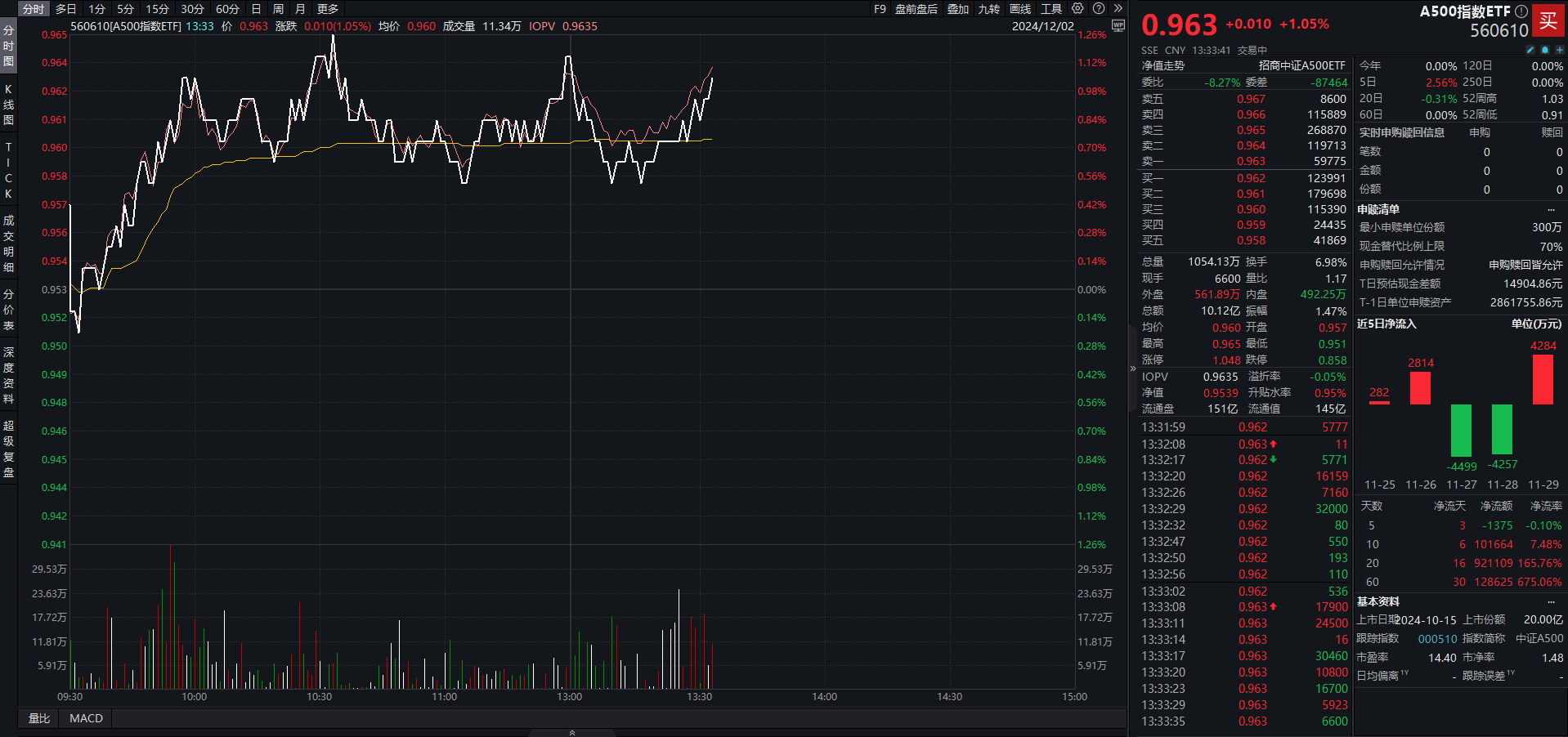Add to watchlist with plus icon
The width and height of the screenshot is (1568, 737).
pyautogui.click(x=1559, y=50)
